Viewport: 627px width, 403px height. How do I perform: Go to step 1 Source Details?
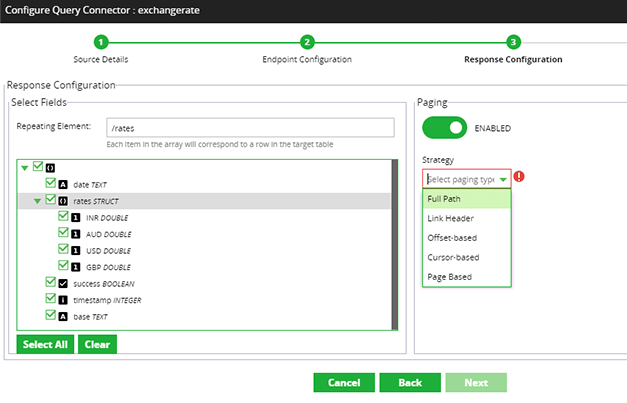[x=101, y=42]
